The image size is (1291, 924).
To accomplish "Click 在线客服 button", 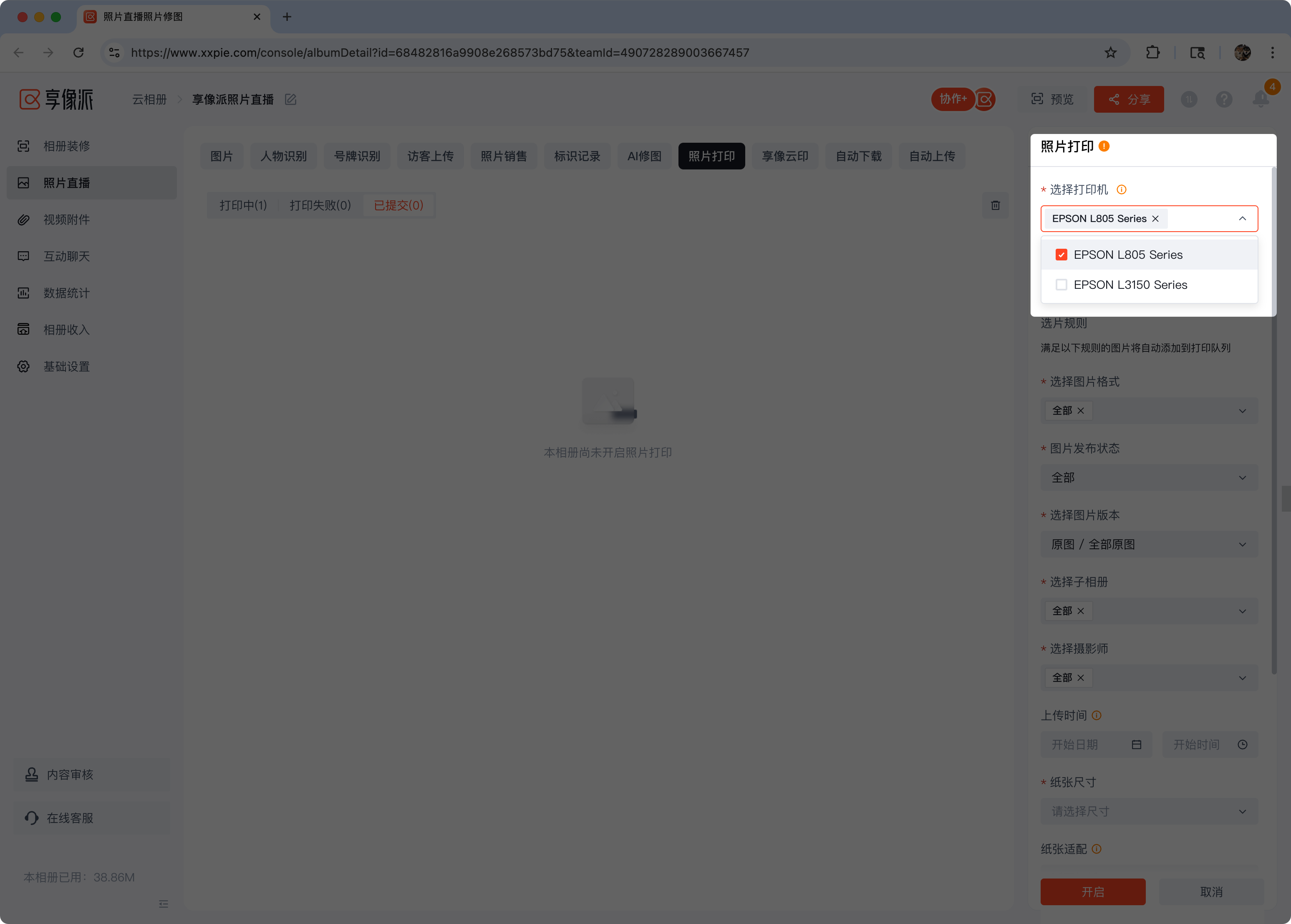I will point(92,818).
